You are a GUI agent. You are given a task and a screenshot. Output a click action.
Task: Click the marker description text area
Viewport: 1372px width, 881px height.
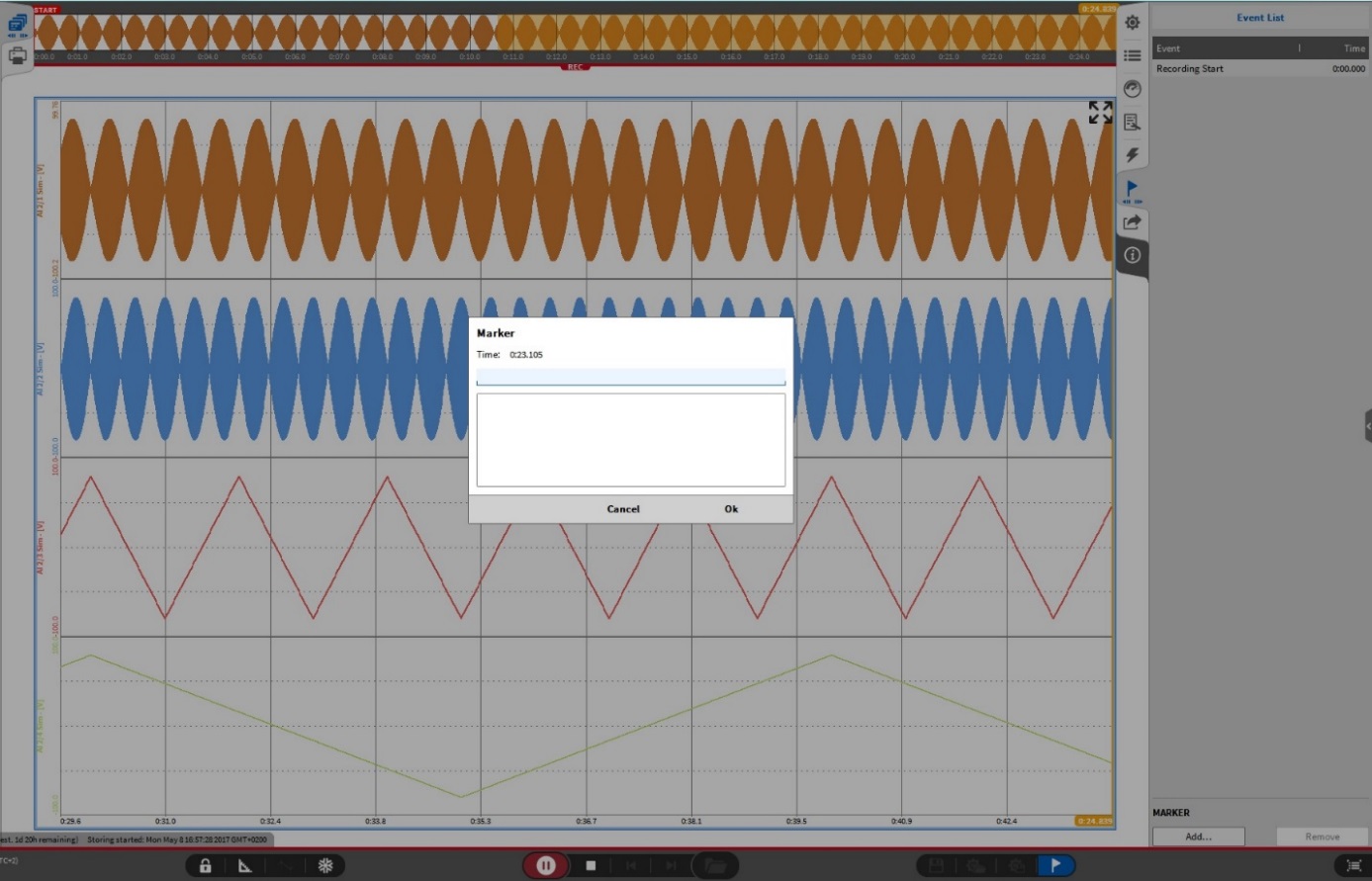[630, 440]
